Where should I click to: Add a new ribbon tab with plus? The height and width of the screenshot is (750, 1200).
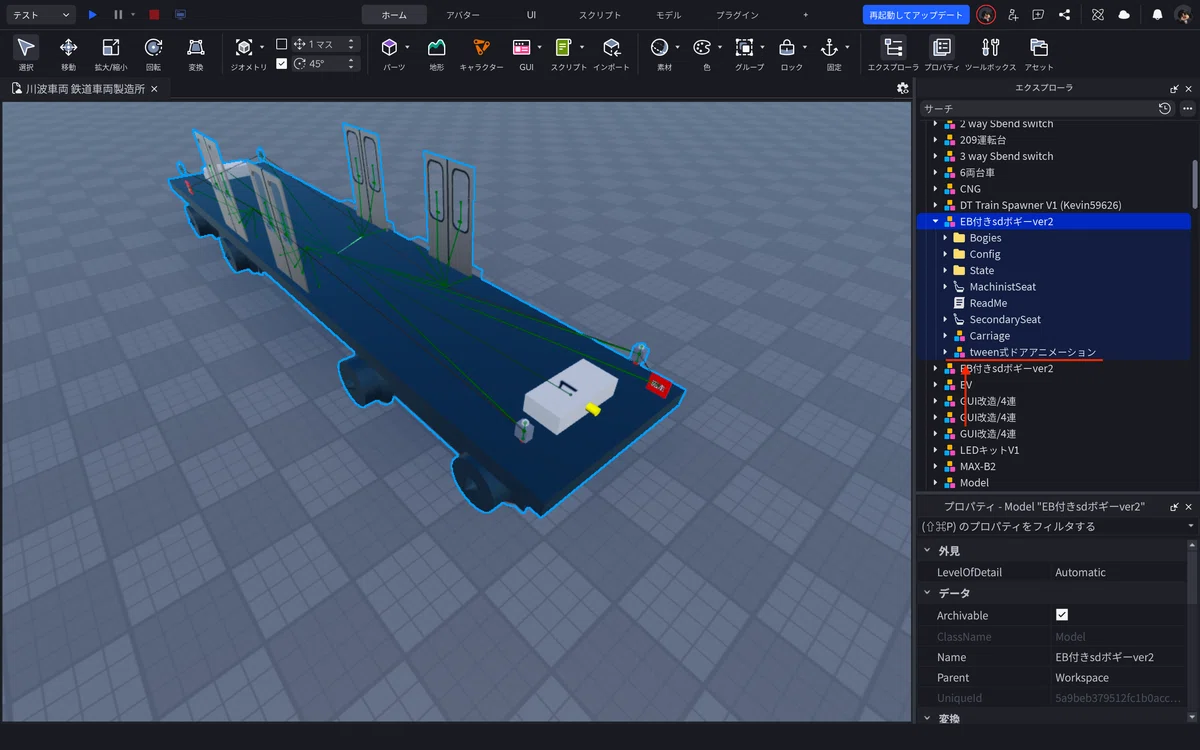point(805,15)
